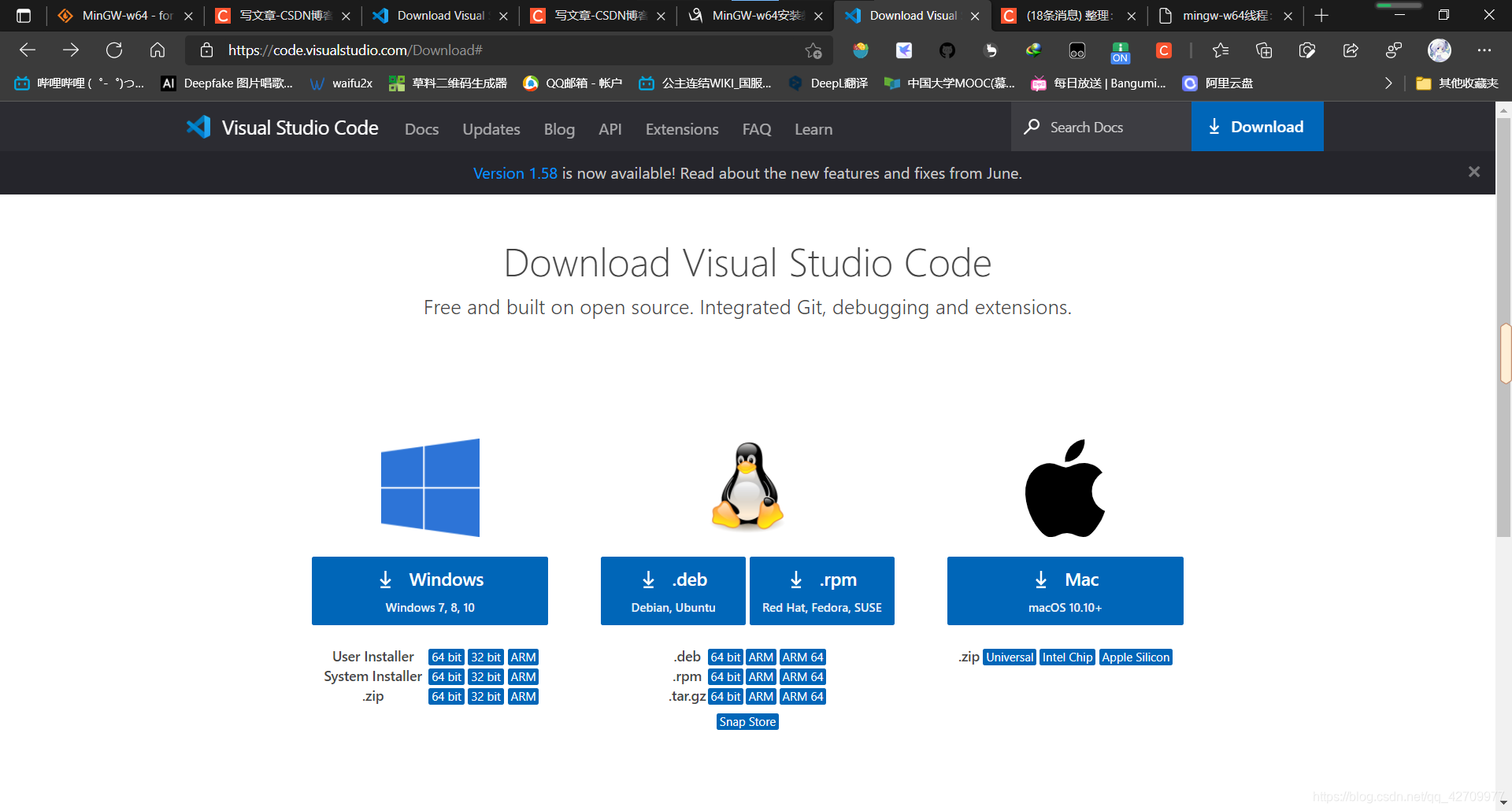This screenshot has height=811, width=1512.
Task: Open Blog in the navigation bar
Action: pyautogui.click(x=559, y=129)
